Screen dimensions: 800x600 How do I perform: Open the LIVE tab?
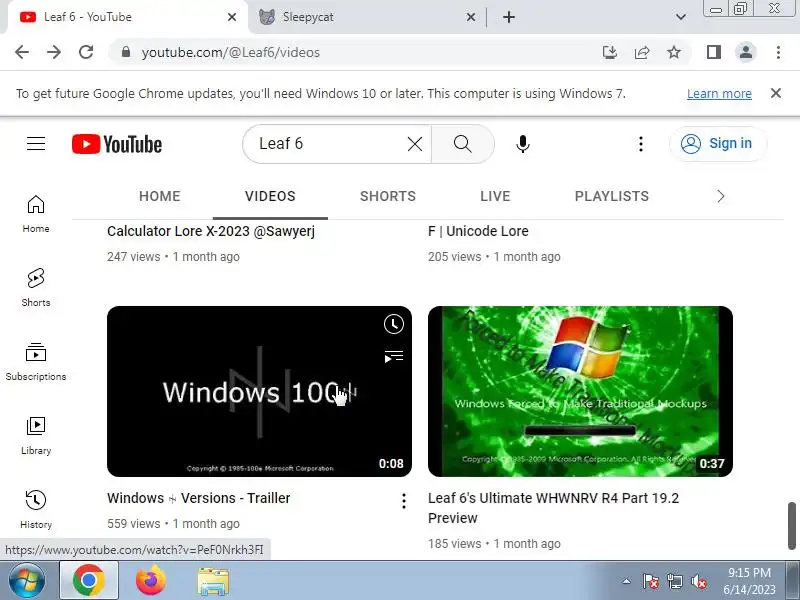pyautogui.click(x=495, y=196)
